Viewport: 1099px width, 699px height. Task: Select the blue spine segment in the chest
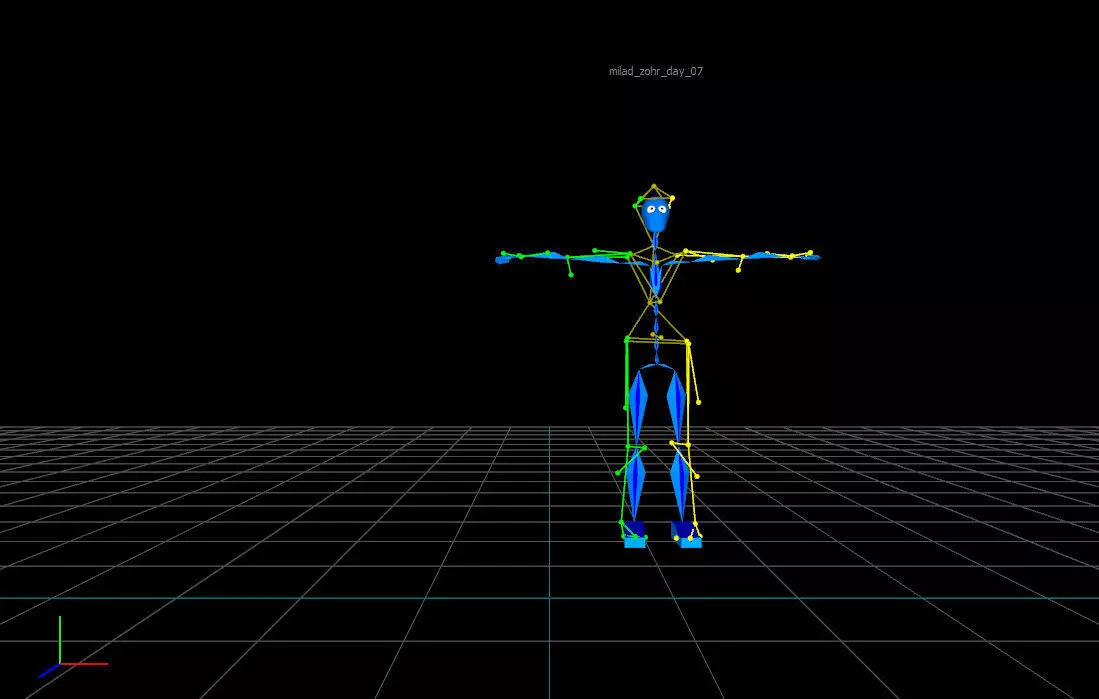pos(655,279)
